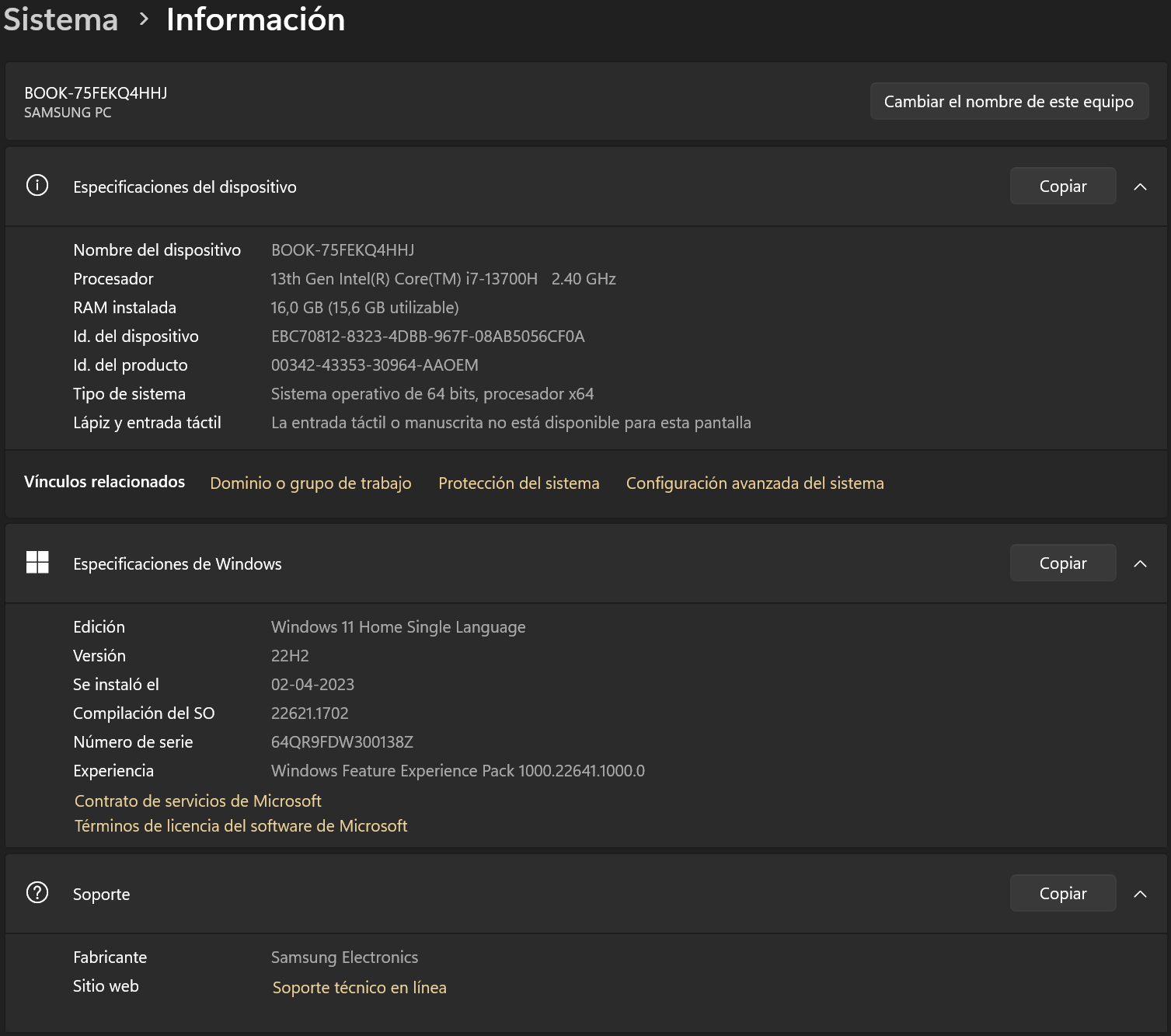Copy the Windows specifications
Screen dimensions: 1171x1036
tap(1062, 563)
